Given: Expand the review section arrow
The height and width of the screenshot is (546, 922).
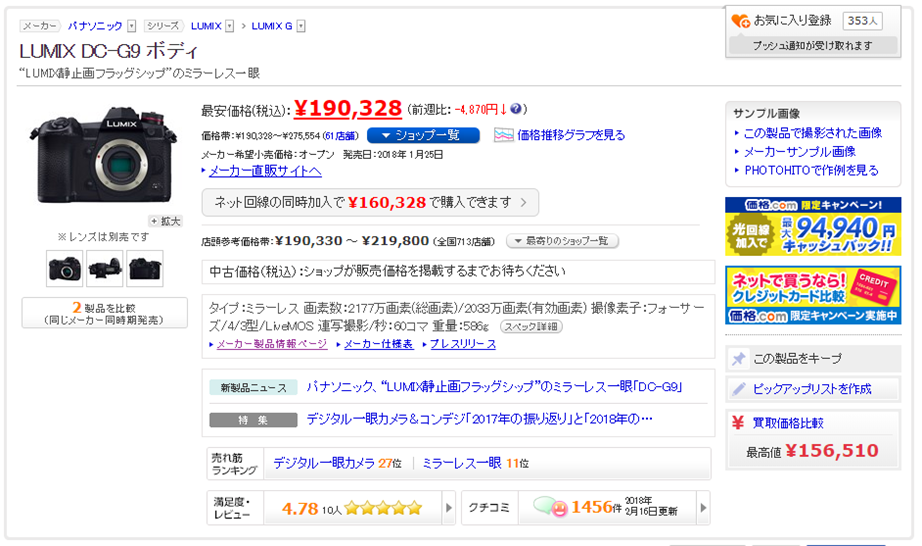Looking at the screenshot, I should point(449,508).
